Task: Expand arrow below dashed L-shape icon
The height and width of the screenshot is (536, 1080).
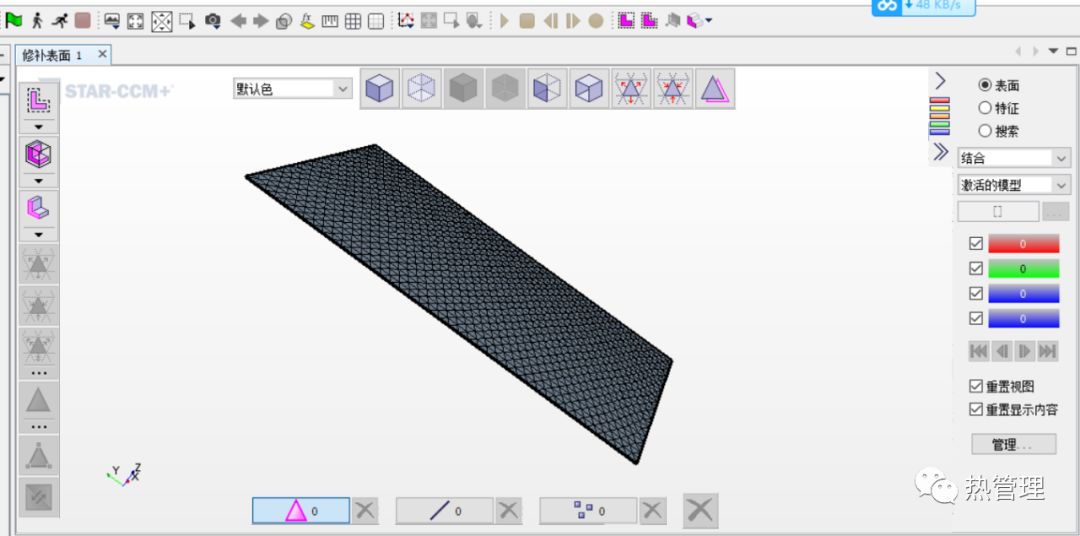Action: click(x=39, y=127)
